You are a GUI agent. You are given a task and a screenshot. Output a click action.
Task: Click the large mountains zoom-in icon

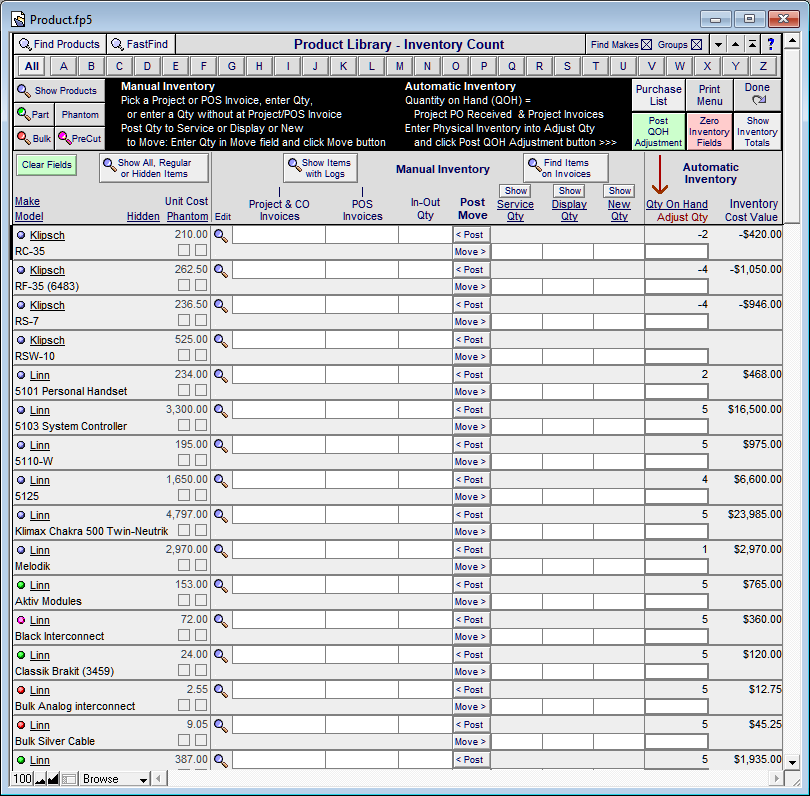pyautogui.click(x=53, y=778)
